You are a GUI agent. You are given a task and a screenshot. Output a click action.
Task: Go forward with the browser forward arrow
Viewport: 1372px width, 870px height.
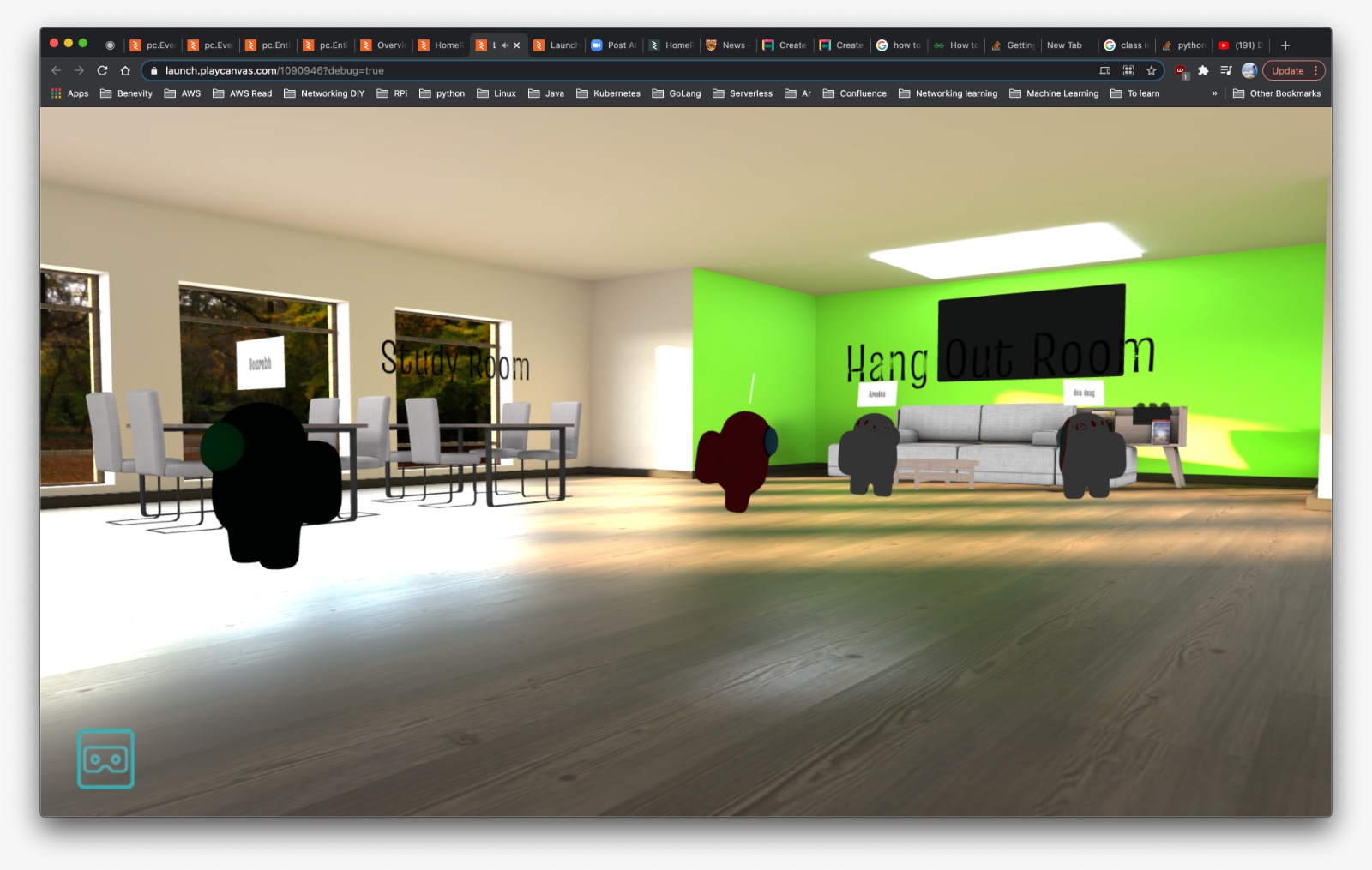79,70
